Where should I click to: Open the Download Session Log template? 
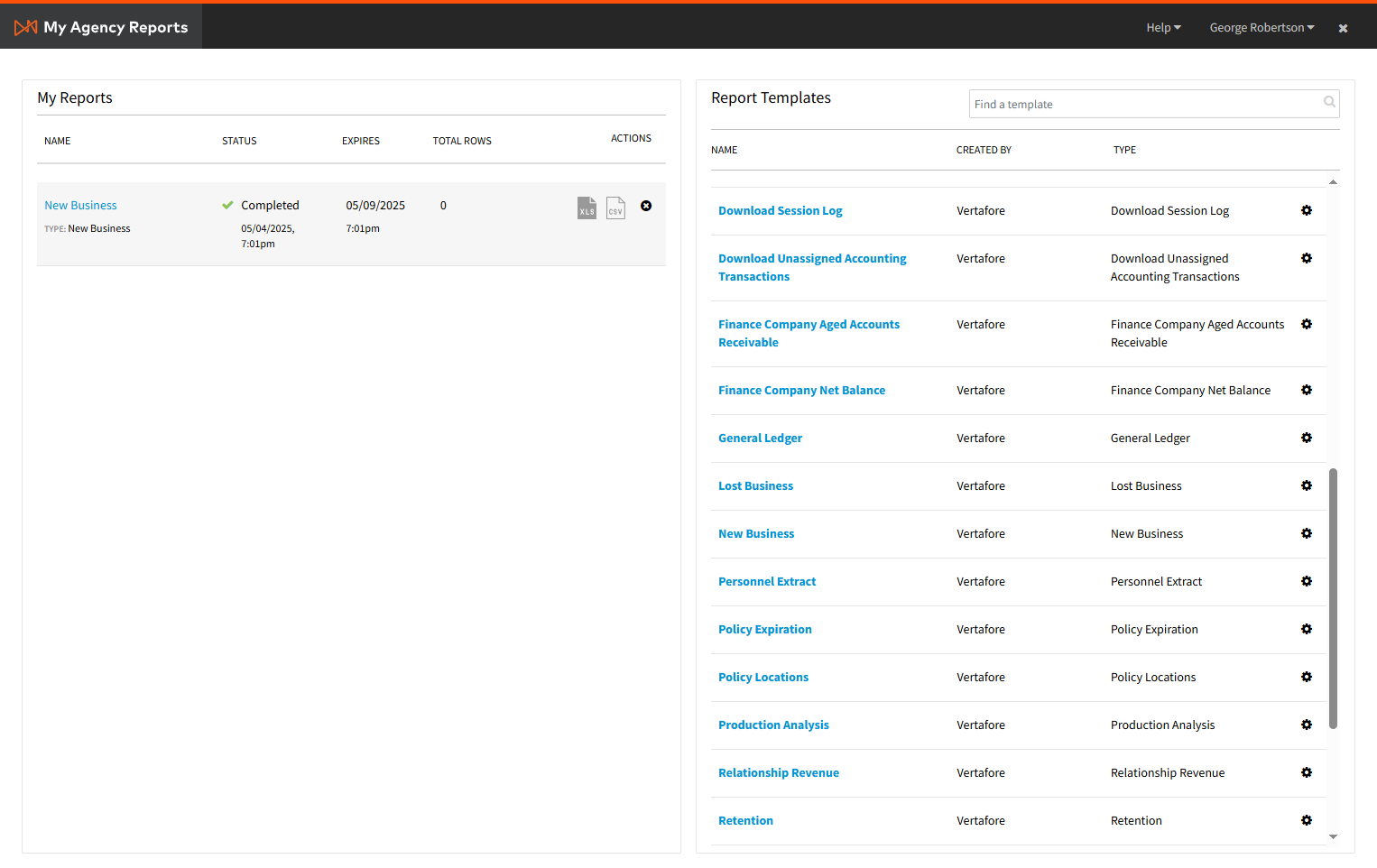coord(780,210)
